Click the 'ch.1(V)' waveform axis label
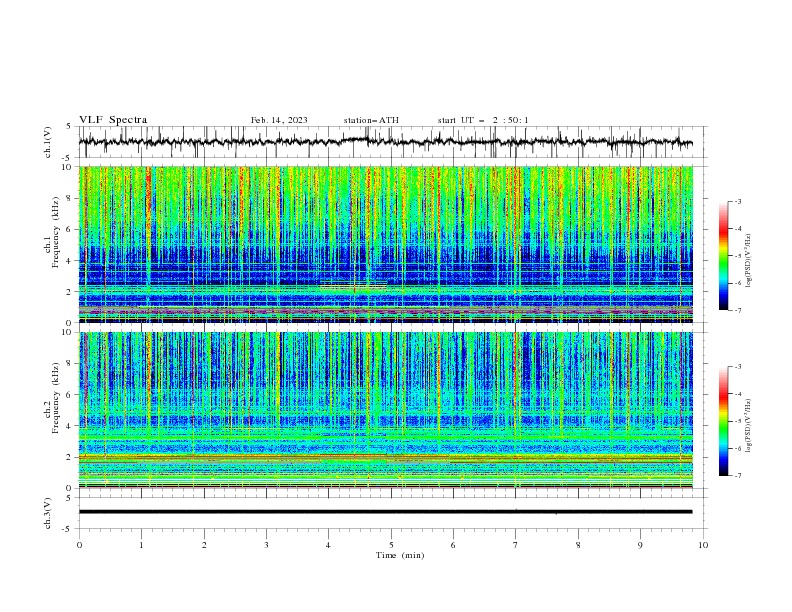The height and width of the screenshot is (612, 792). (x=48, y=142)
